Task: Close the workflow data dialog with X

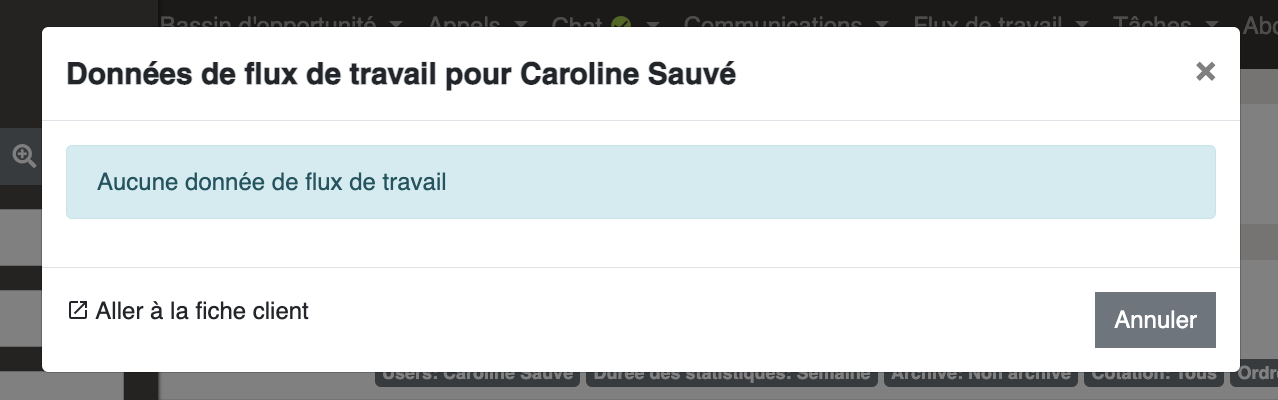Action: tap(1205, 71)
